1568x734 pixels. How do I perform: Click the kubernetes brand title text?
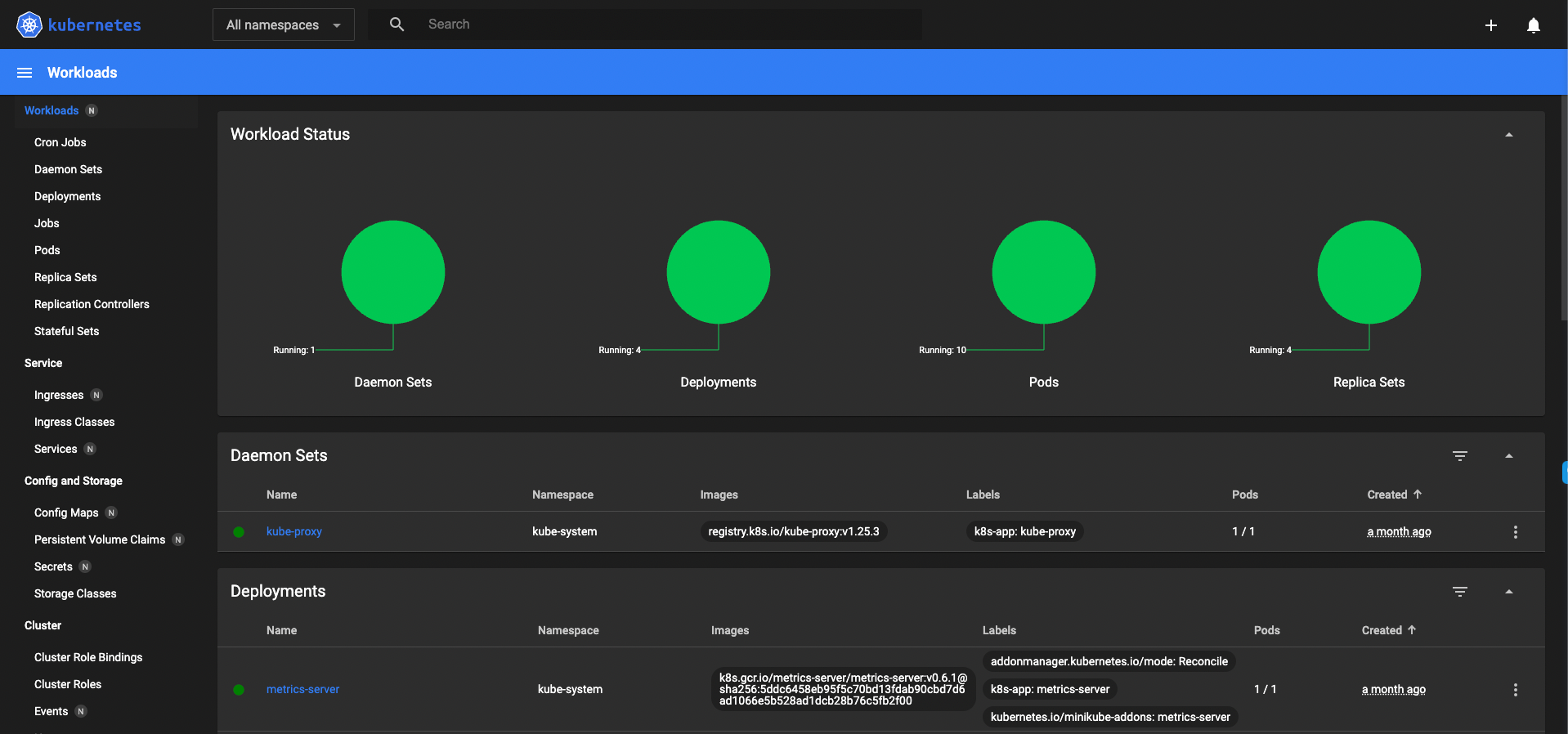click(95, 25)
